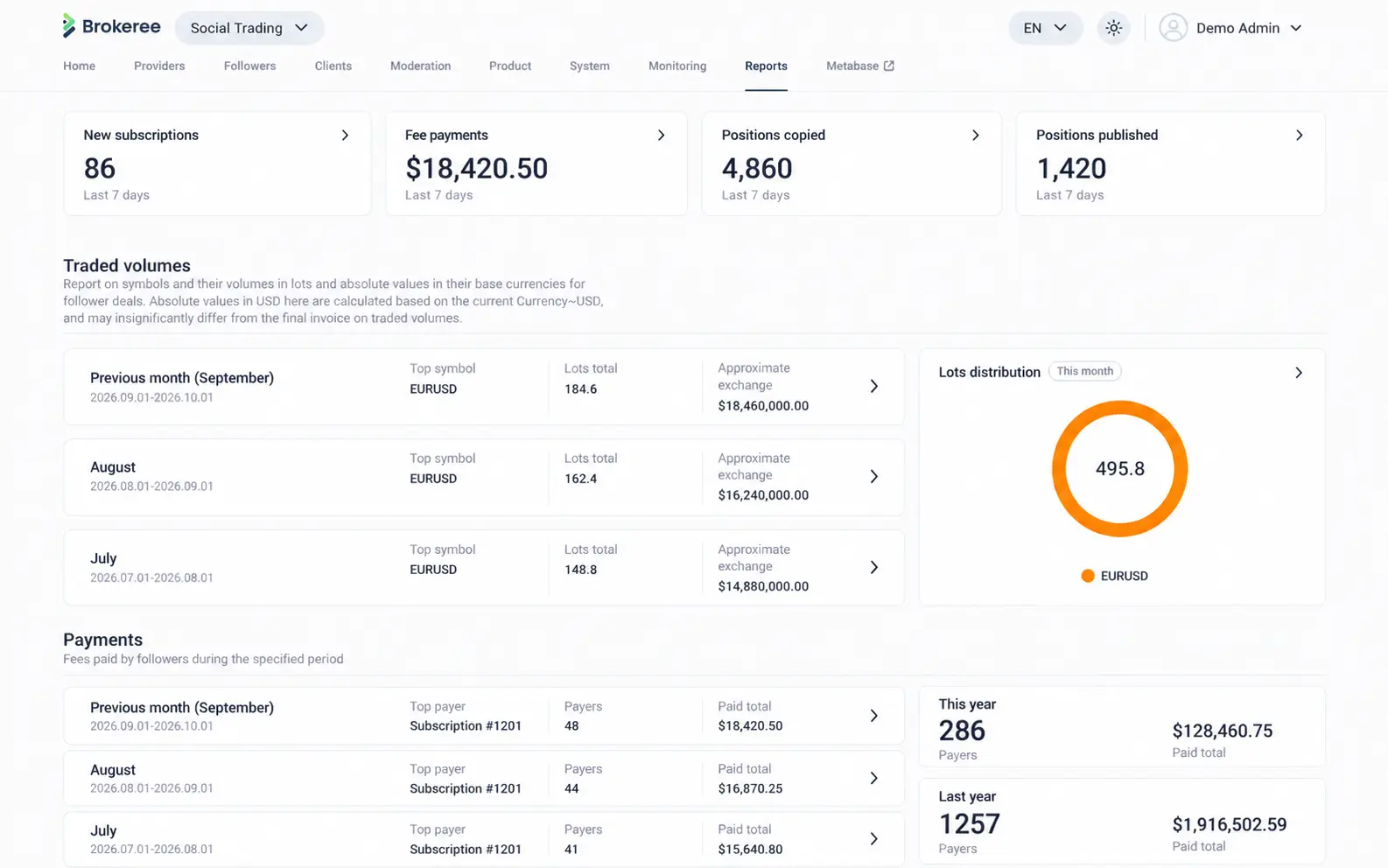Image resolution: width=1388 pixels, height=868 pixels.
Task: Expand August traded volumes row chevron
Action: point(873,476)
